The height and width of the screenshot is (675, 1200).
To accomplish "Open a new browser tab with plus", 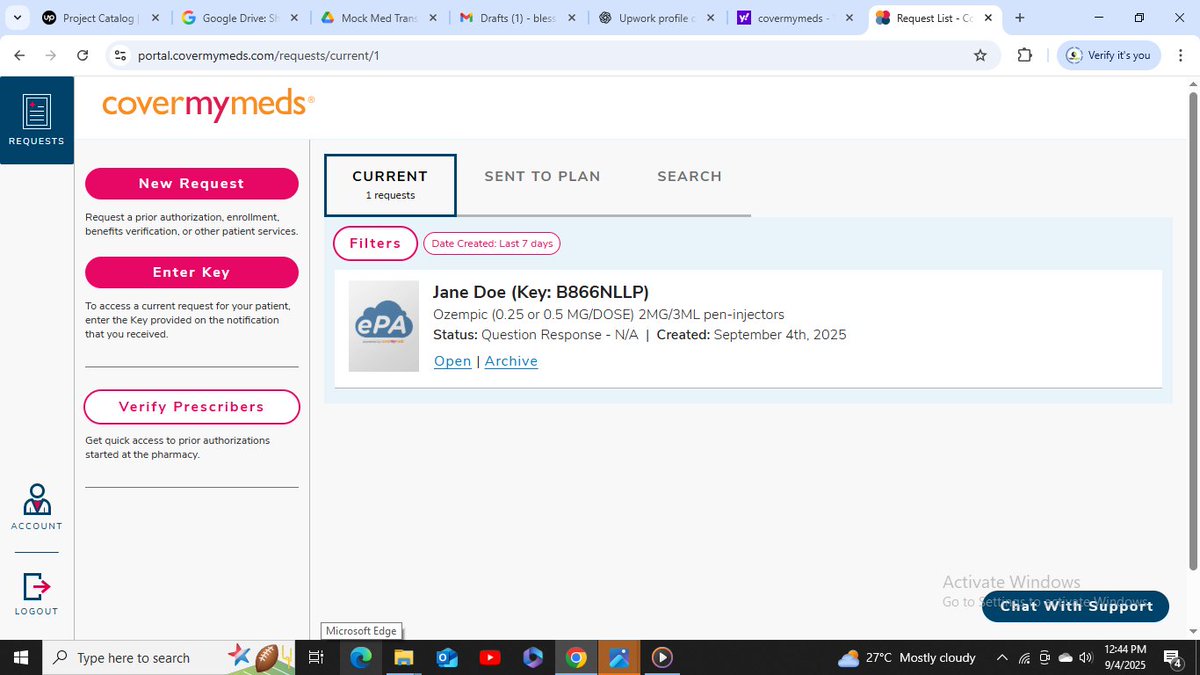I will [x=1020, y=18].
